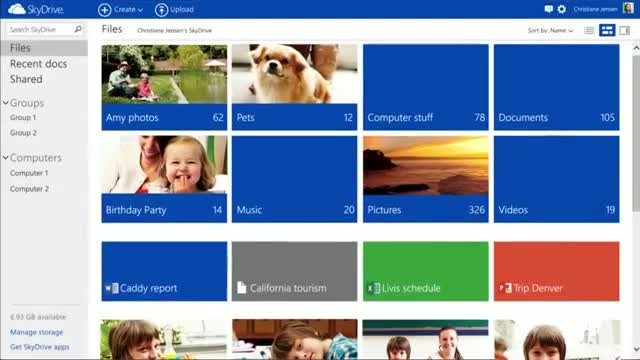640x360 pixels.
Task: Open the Caddy report document
Action: pyautogui.click(x=164, y=271)
